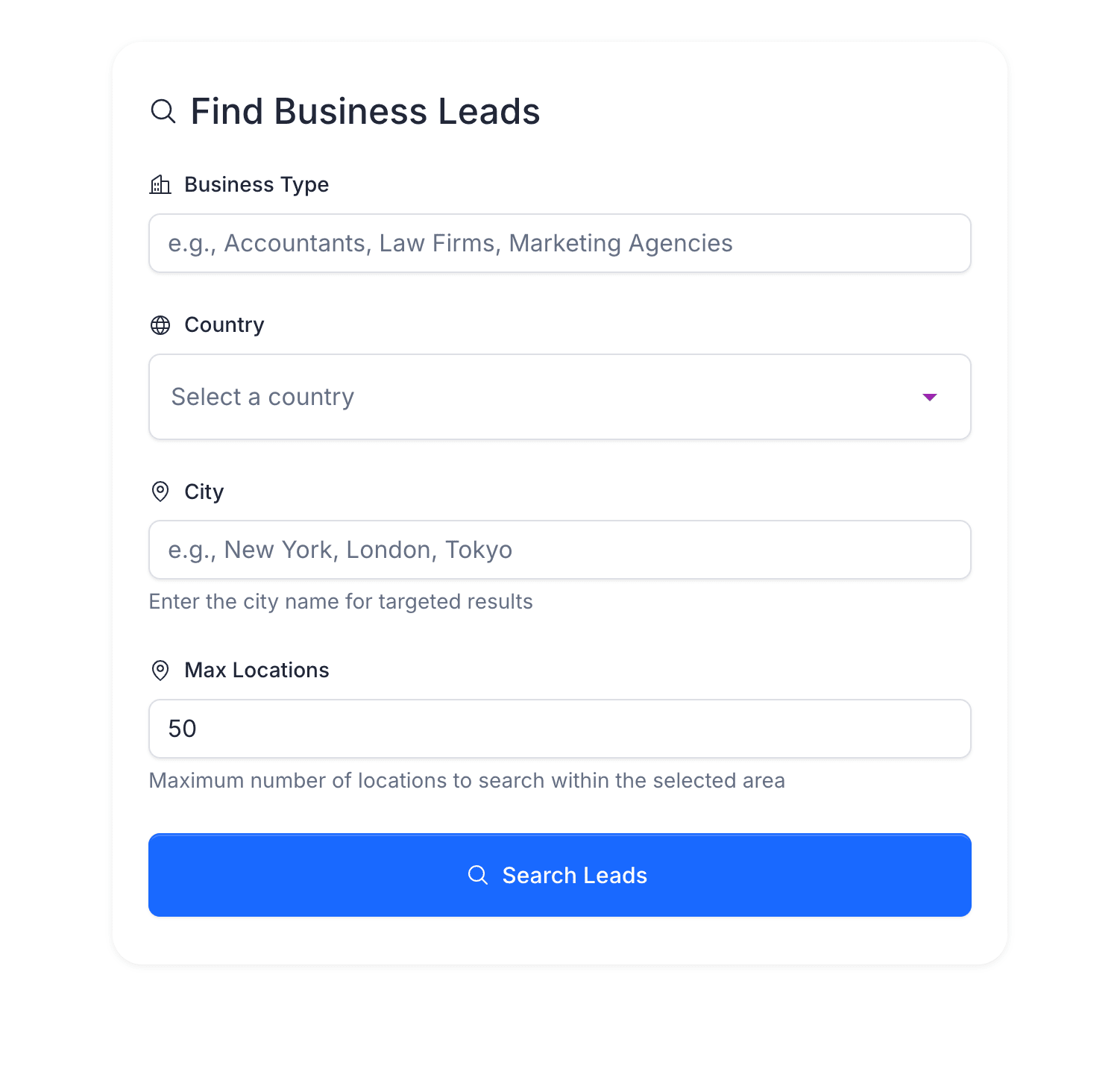
Task: Click the magnifier icon inside Search Leads button
Action: pyautogui.click(x=478, y=875)
